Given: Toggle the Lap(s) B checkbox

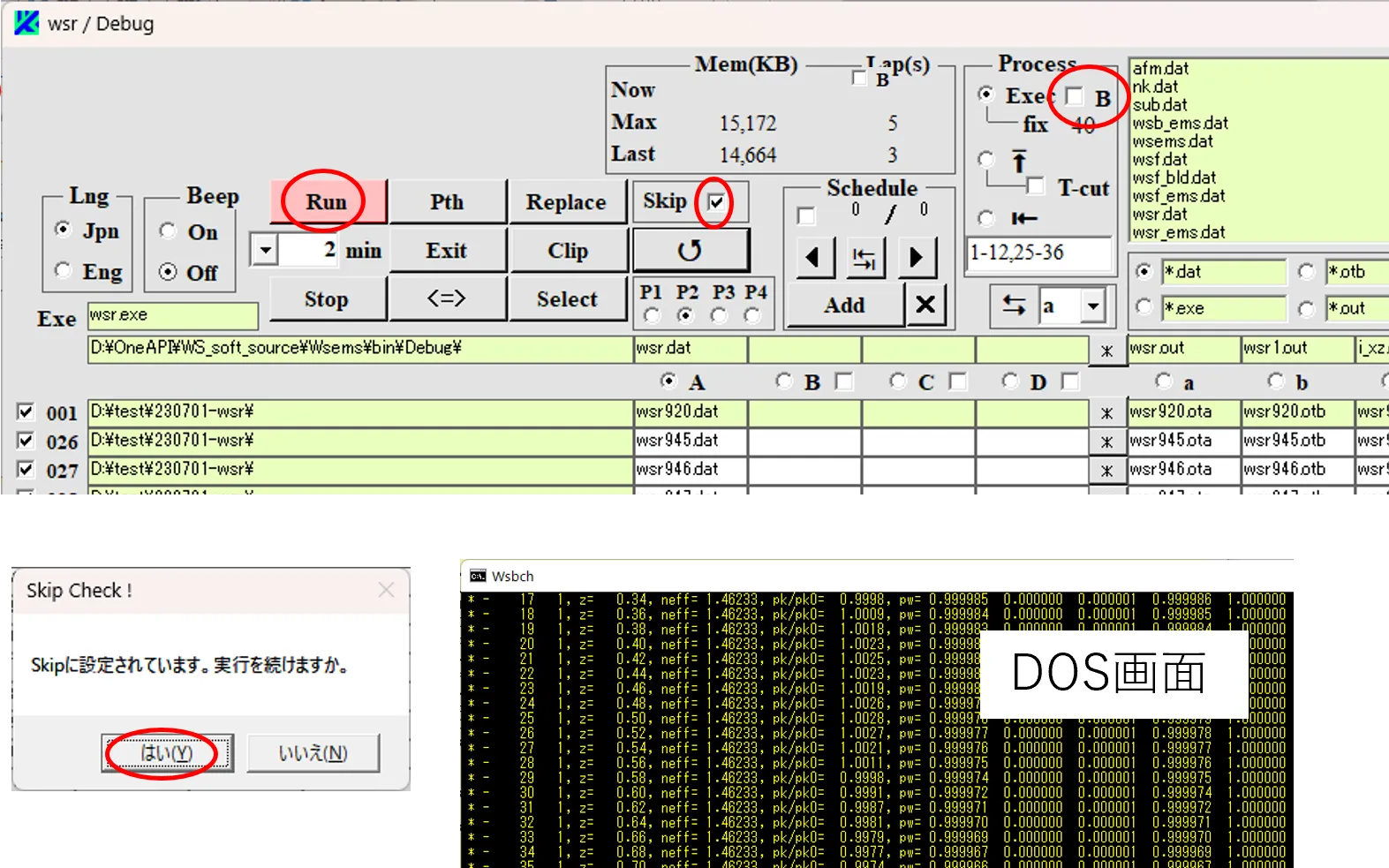Looking at the screenshot, I should (859, 78).
